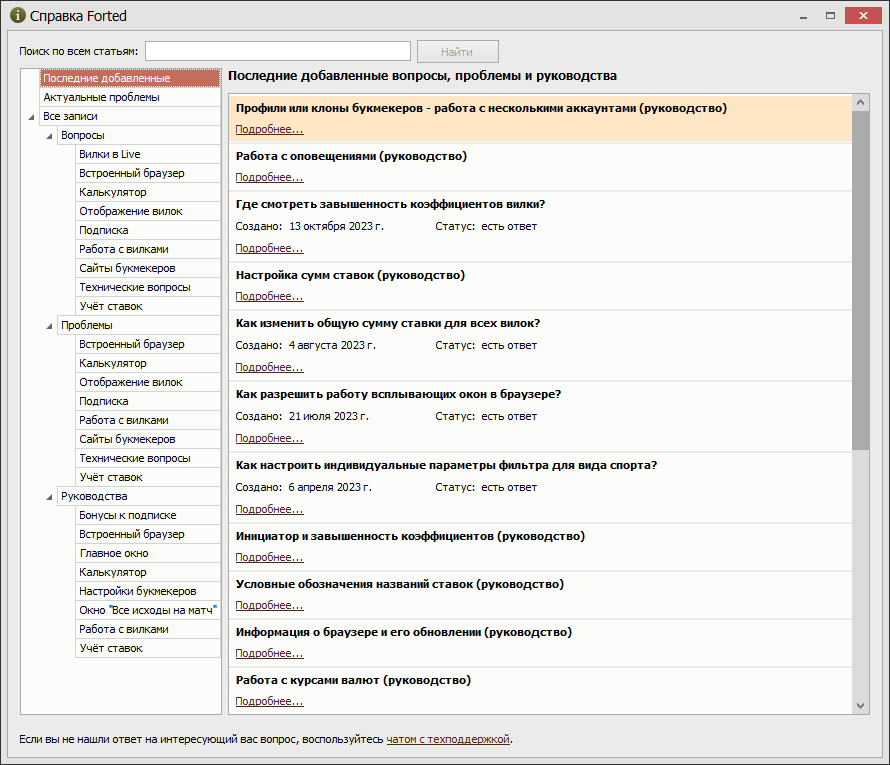Open "Подробнее..." for browser update information guide

point(270,653)
